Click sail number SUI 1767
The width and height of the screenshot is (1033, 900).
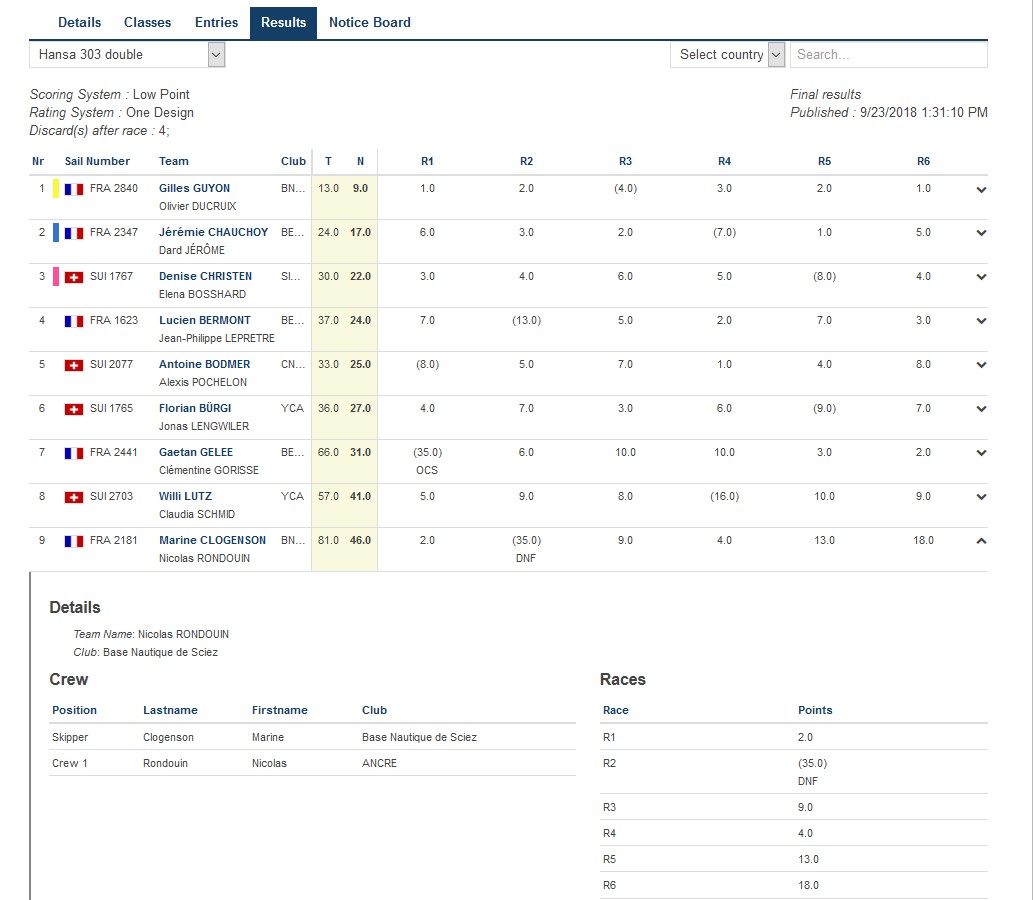tap(111, 277)
